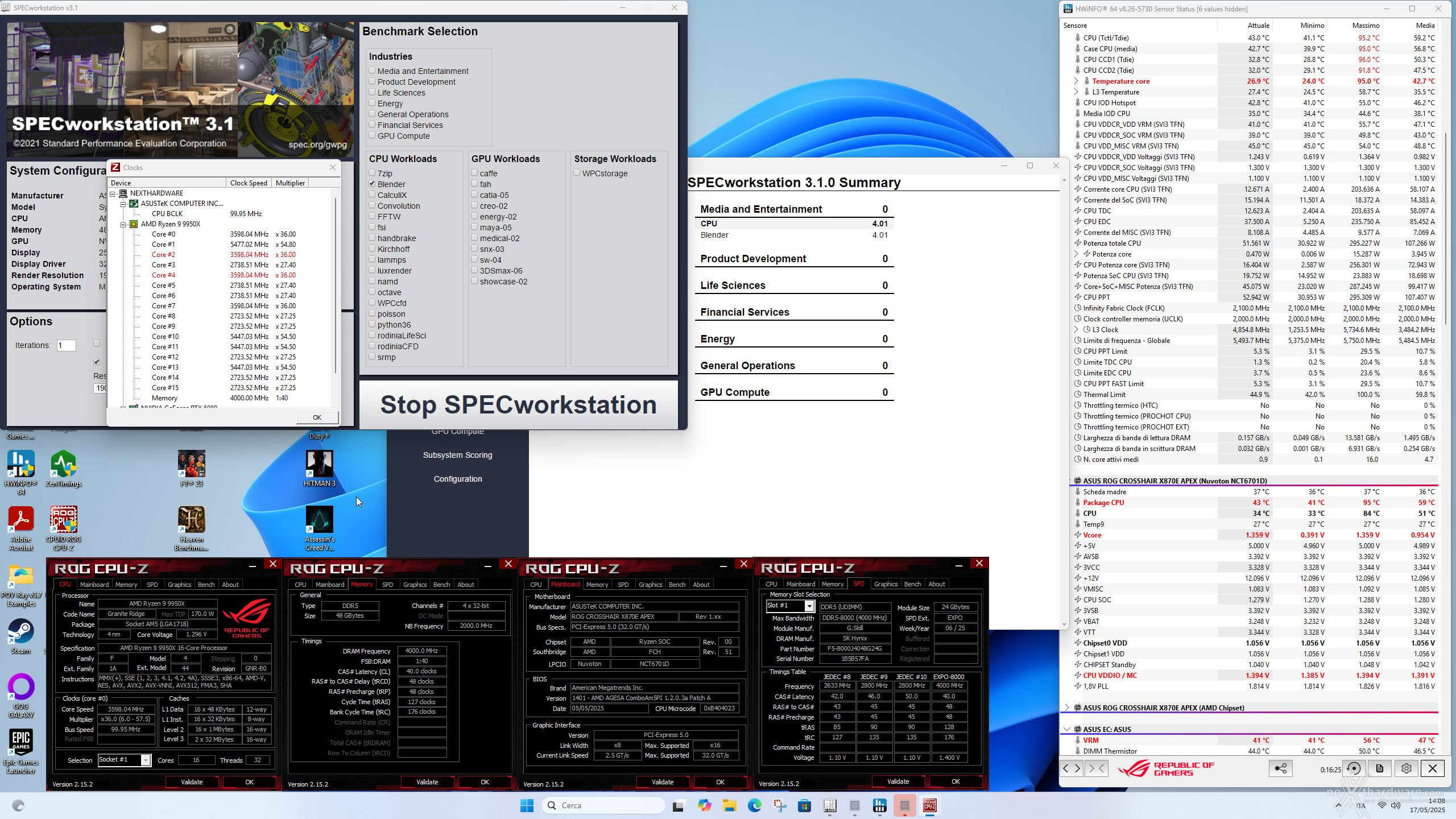Screen dimensions: 1456x819
Task: Click OK in CPU-Z SPD window
Action: 955,781
